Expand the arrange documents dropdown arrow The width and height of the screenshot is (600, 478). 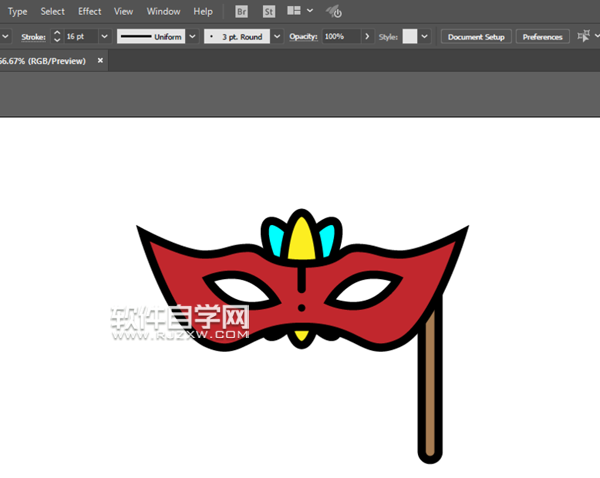(x=310, y=11)
